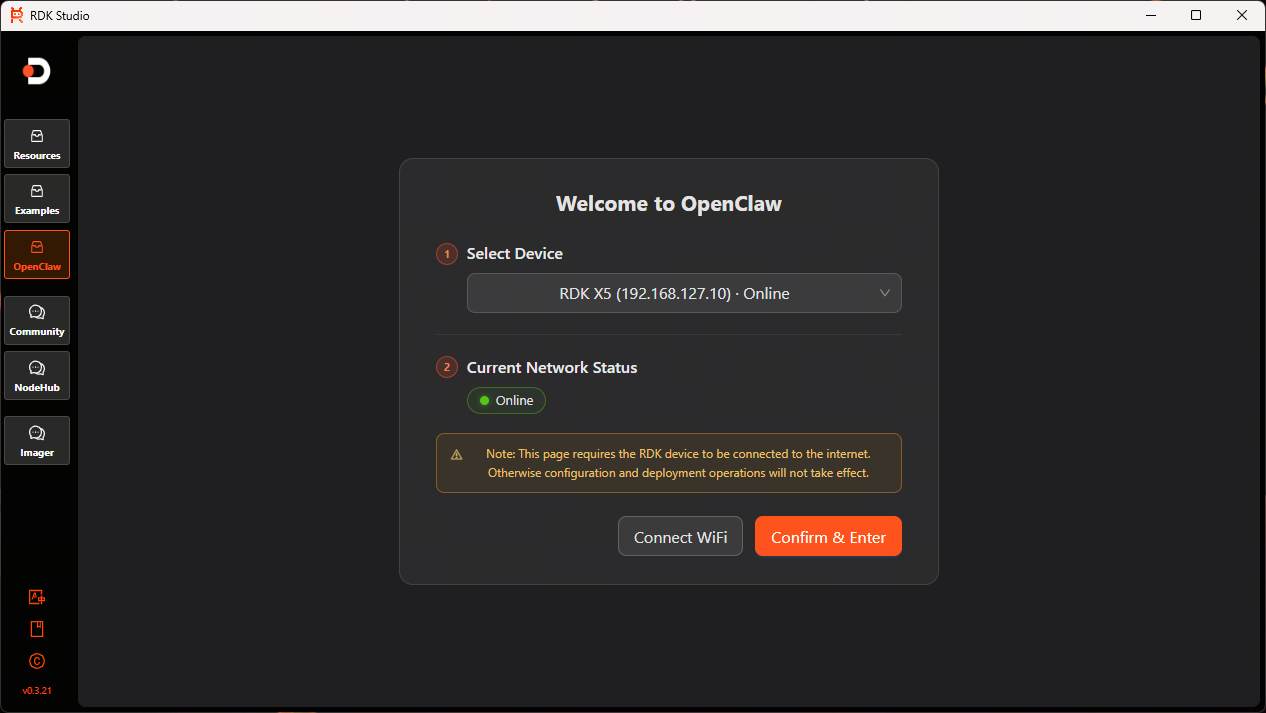Click the Select Device label
The width and height of the screenshot is (1266, 713).
(515, 254)
